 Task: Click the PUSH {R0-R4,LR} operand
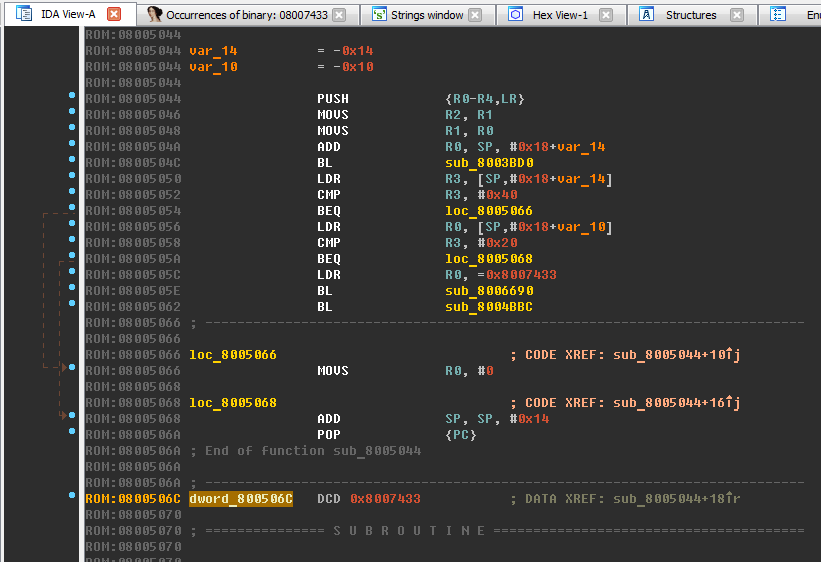point(485,99)
